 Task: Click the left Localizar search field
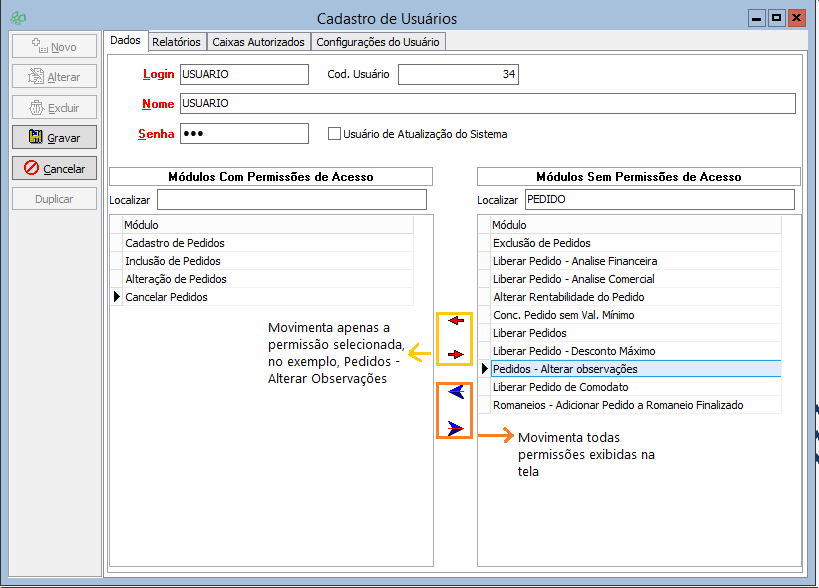pyautogui.click(x=291, y=200)
